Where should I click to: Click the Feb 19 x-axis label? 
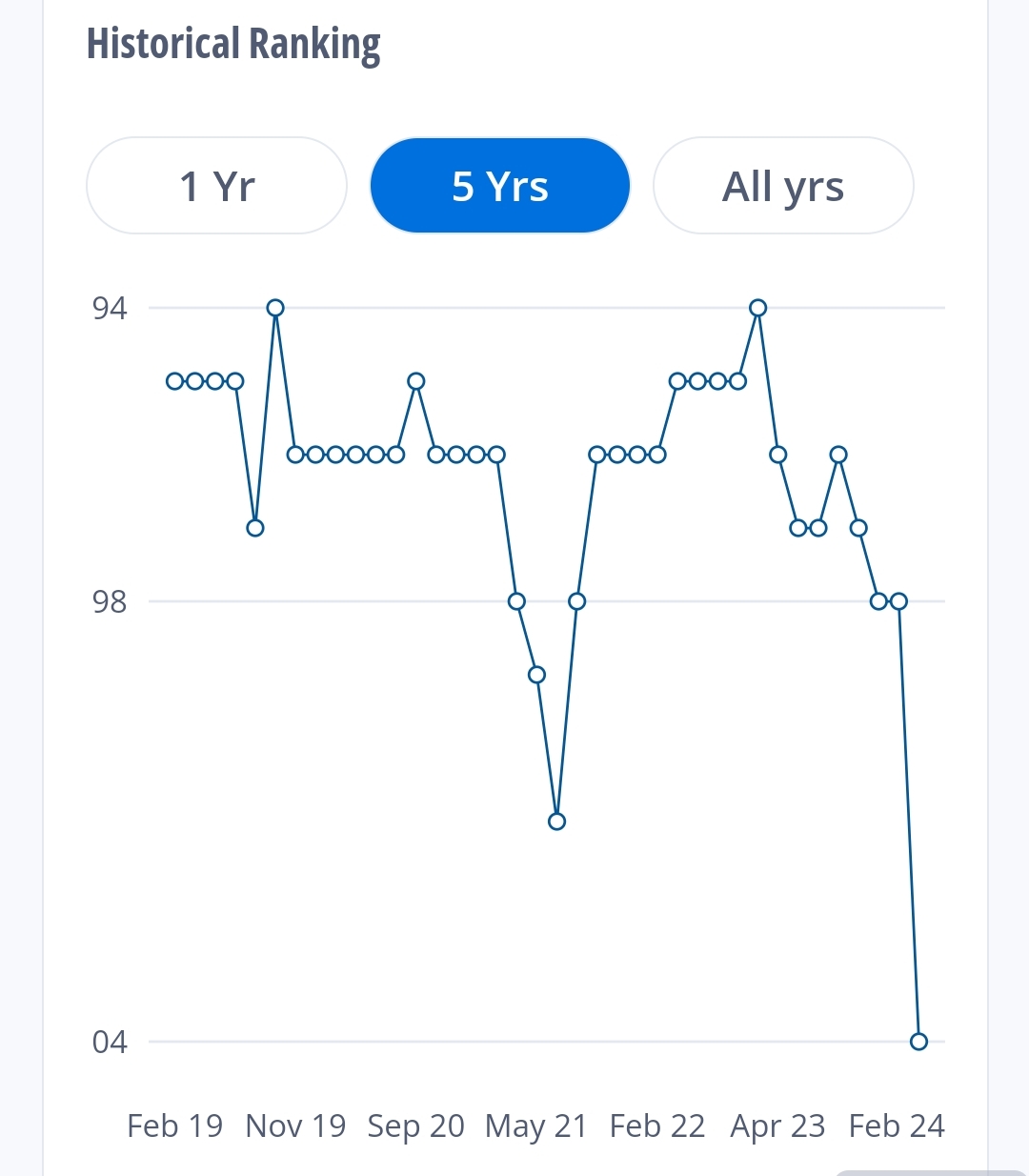pos(174,1125)
